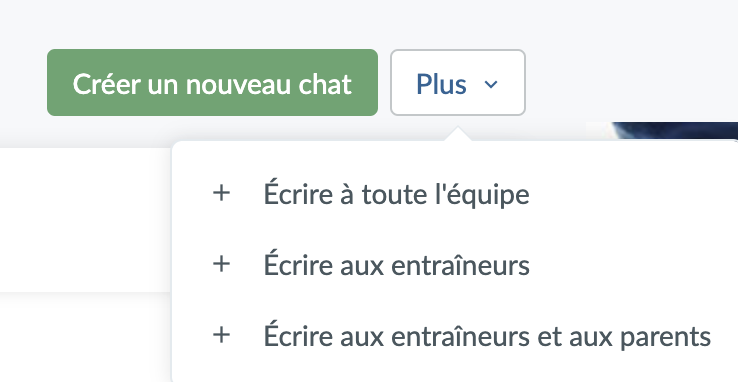The width and height of the screenshot is (738, 382).
Task: Open the Plus dropdown button
Action: point(457,82)
